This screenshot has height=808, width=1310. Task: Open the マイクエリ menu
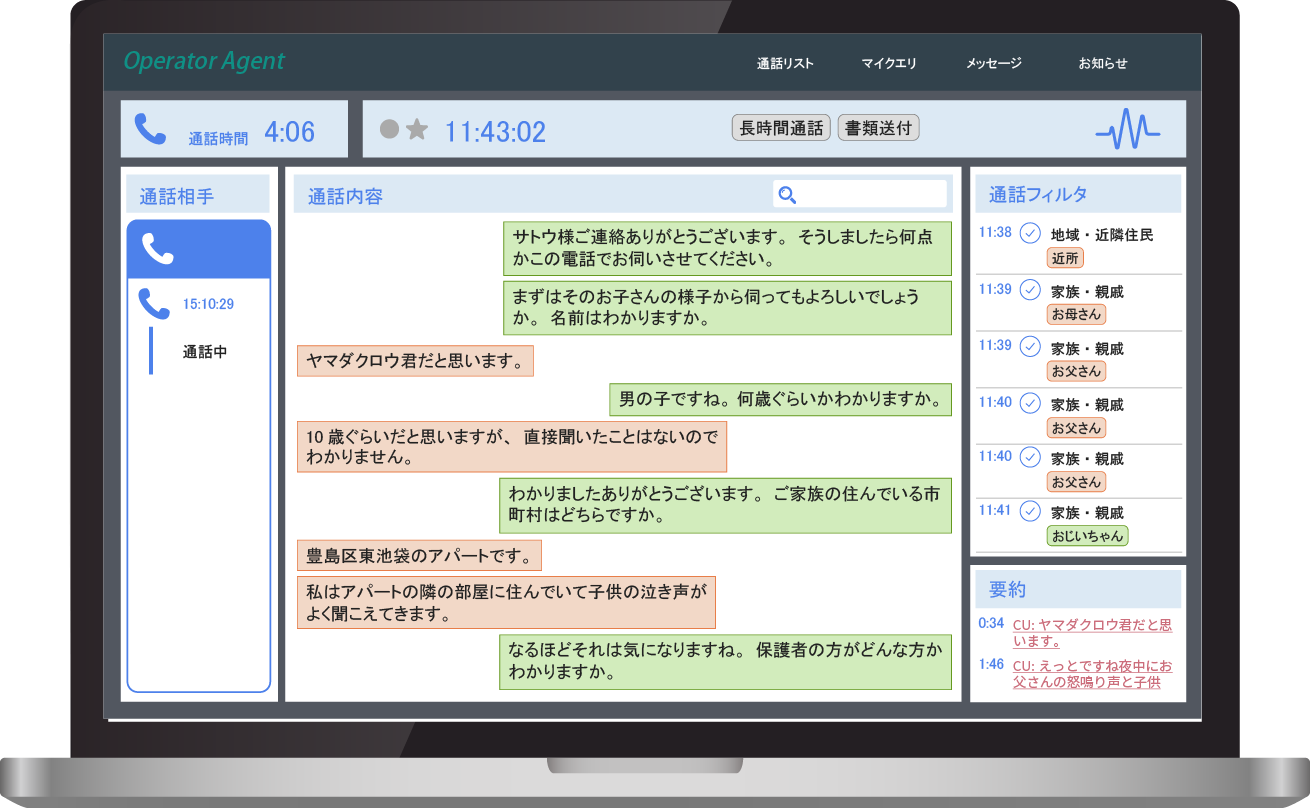tap(889, 64)
